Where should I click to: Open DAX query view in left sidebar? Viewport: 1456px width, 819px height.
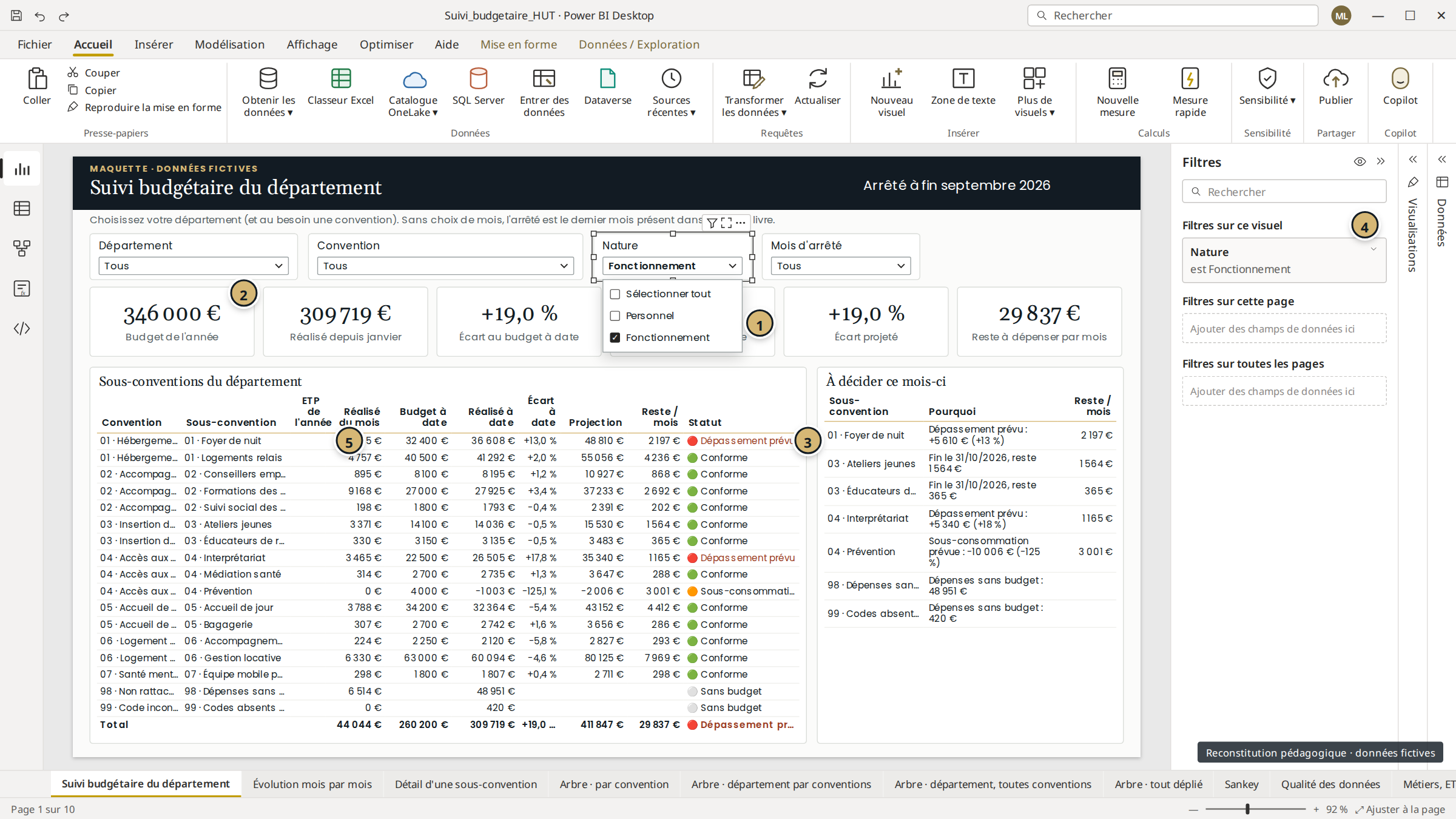(x=22, y=288)
